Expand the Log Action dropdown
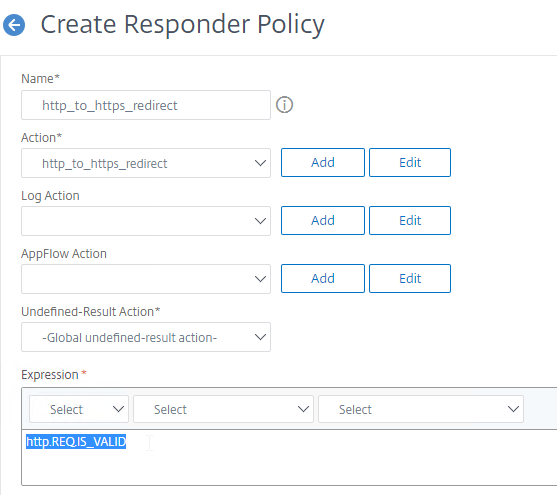The height and width of the screenshot is (495, 557). click(146, 221)
